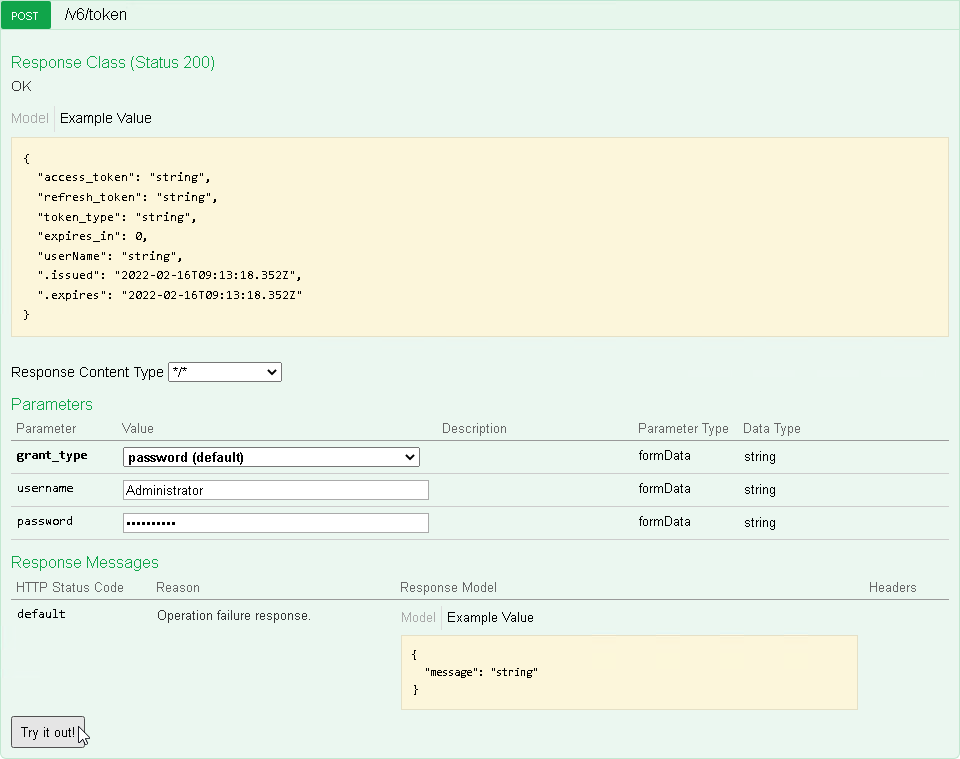Click the username input field
960x759 pixels.
[276, 490]
